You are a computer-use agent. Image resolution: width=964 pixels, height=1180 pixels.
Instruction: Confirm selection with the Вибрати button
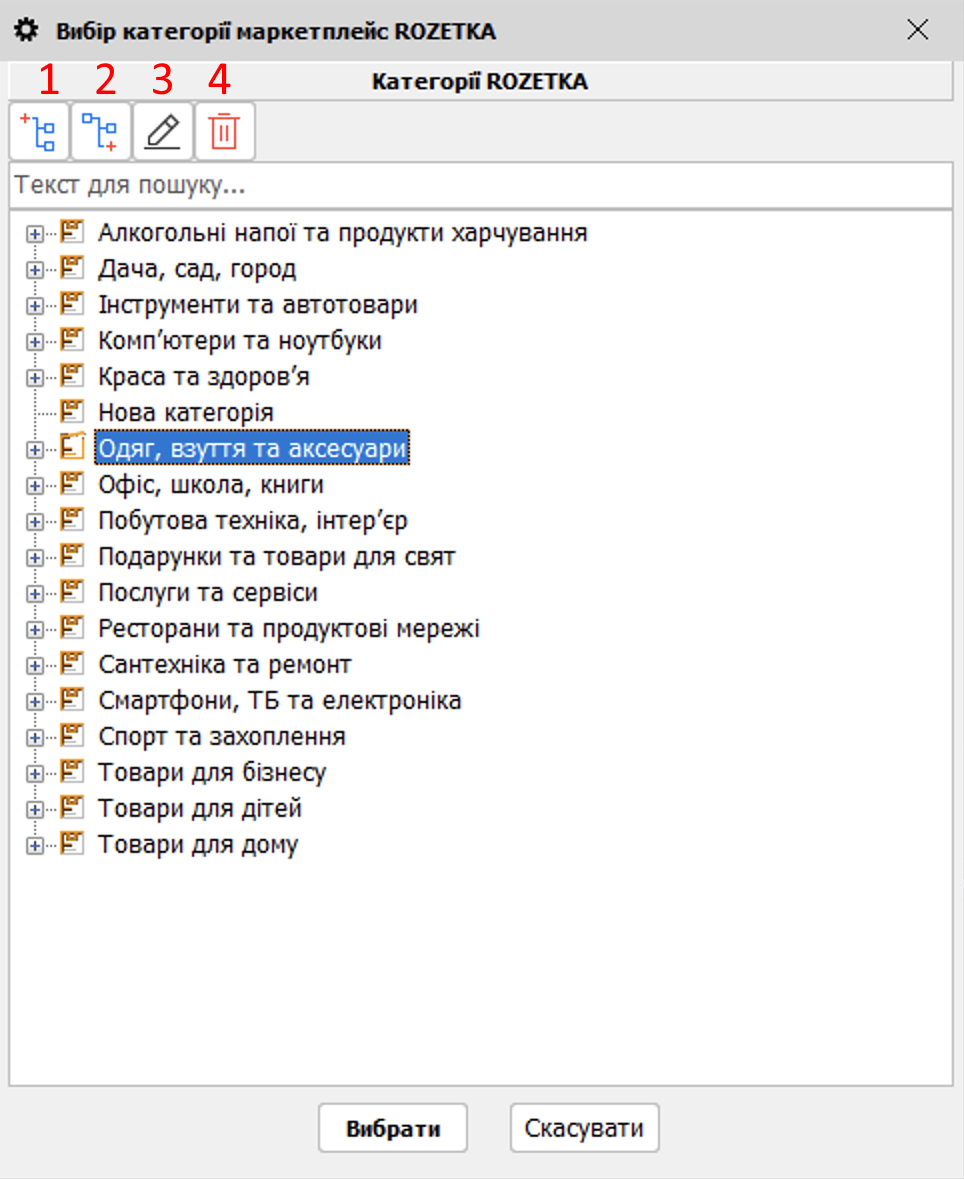(393, 1128)
